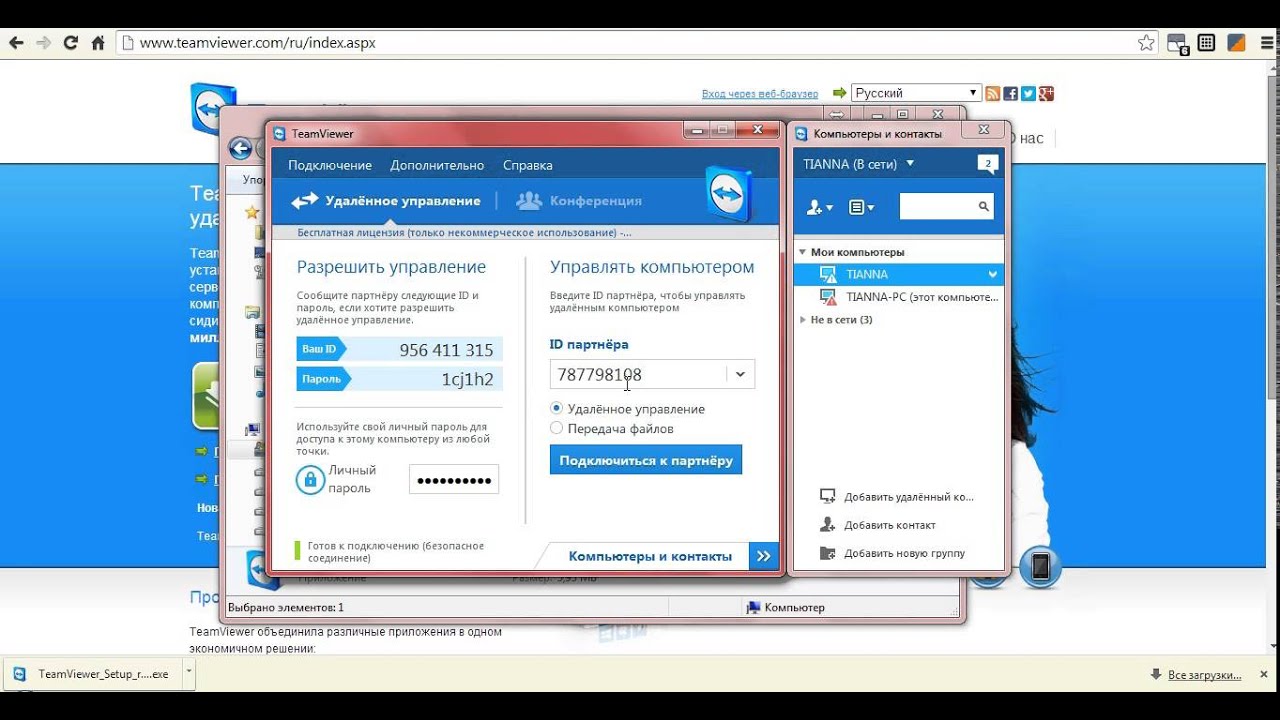
Task: Collapse the Мои компьютеры group
Action: (x=802, y=252)
